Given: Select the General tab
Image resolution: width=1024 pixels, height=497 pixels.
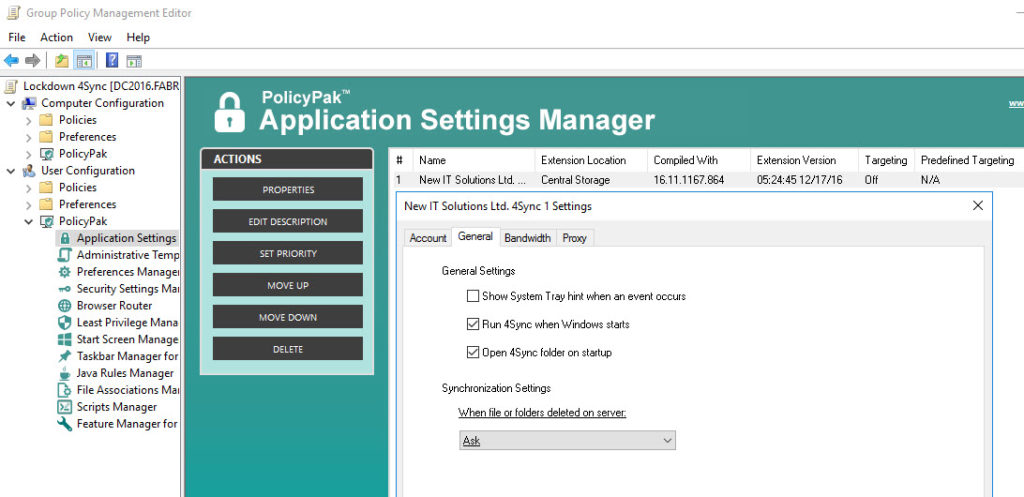Looking at the screenshot, I should tap(475, 237).
